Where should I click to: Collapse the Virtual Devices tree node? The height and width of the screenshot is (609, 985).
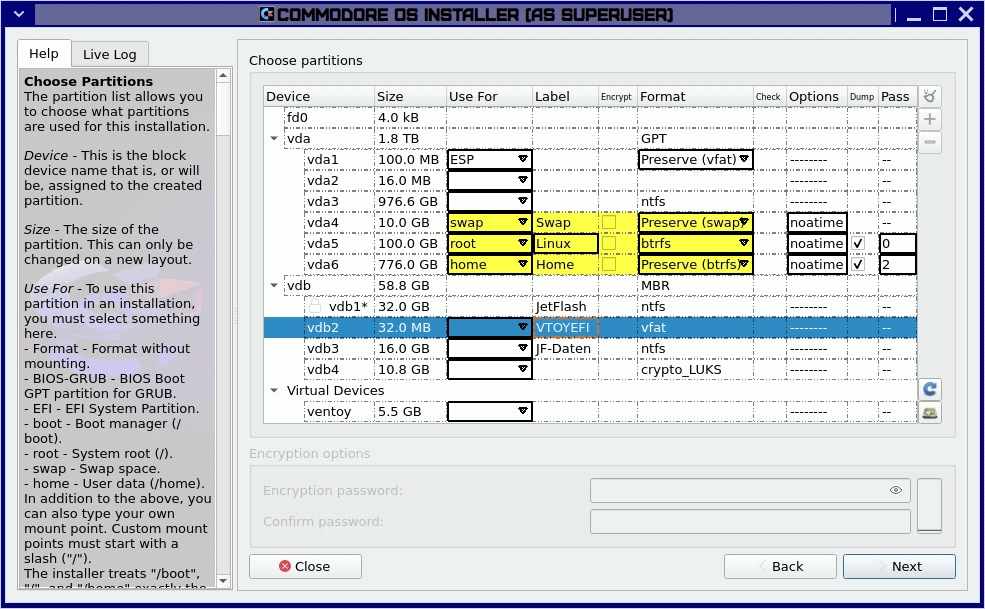pos(274,390)
